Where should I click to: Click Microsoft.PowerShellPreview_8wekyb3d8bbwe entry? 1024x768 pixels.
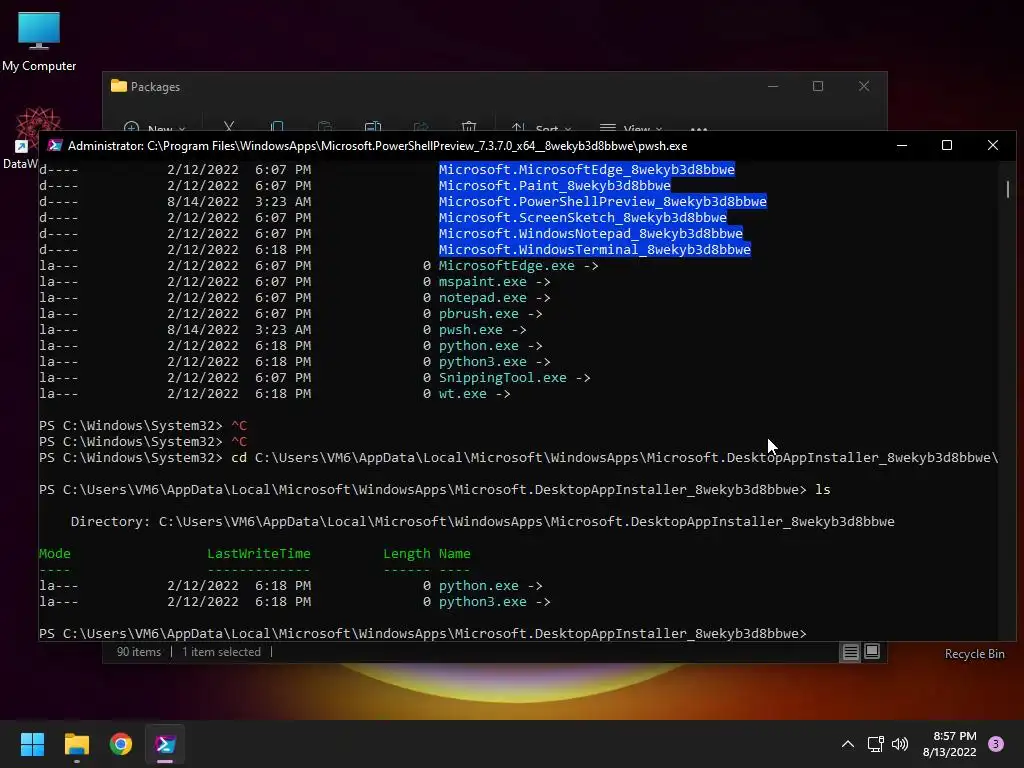coord(603,201)
